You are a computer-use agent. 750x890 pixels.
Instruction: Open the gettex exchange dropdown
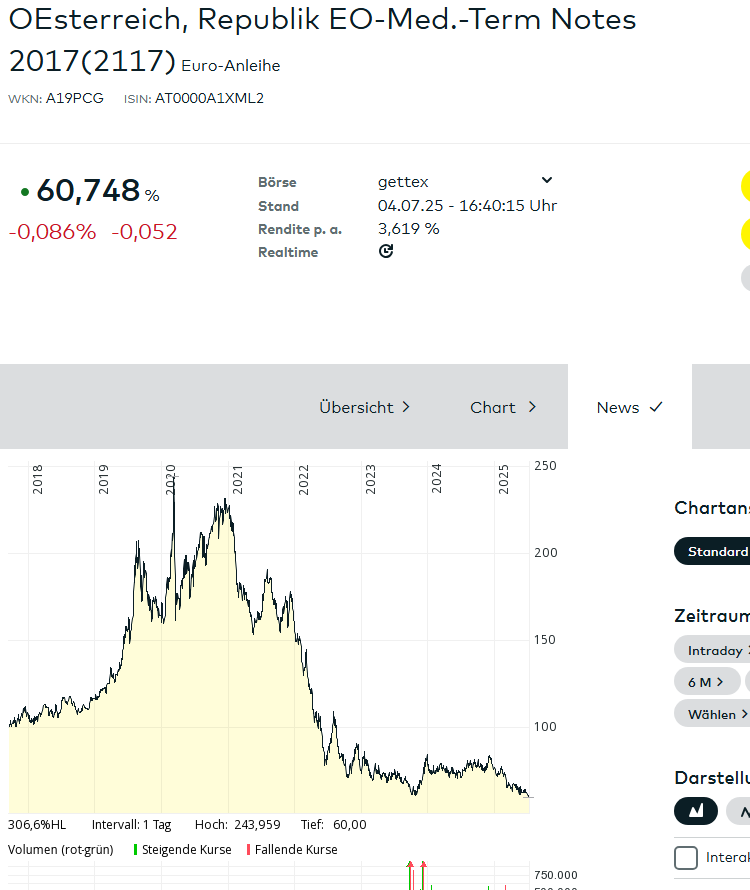[x=546, y=181]
